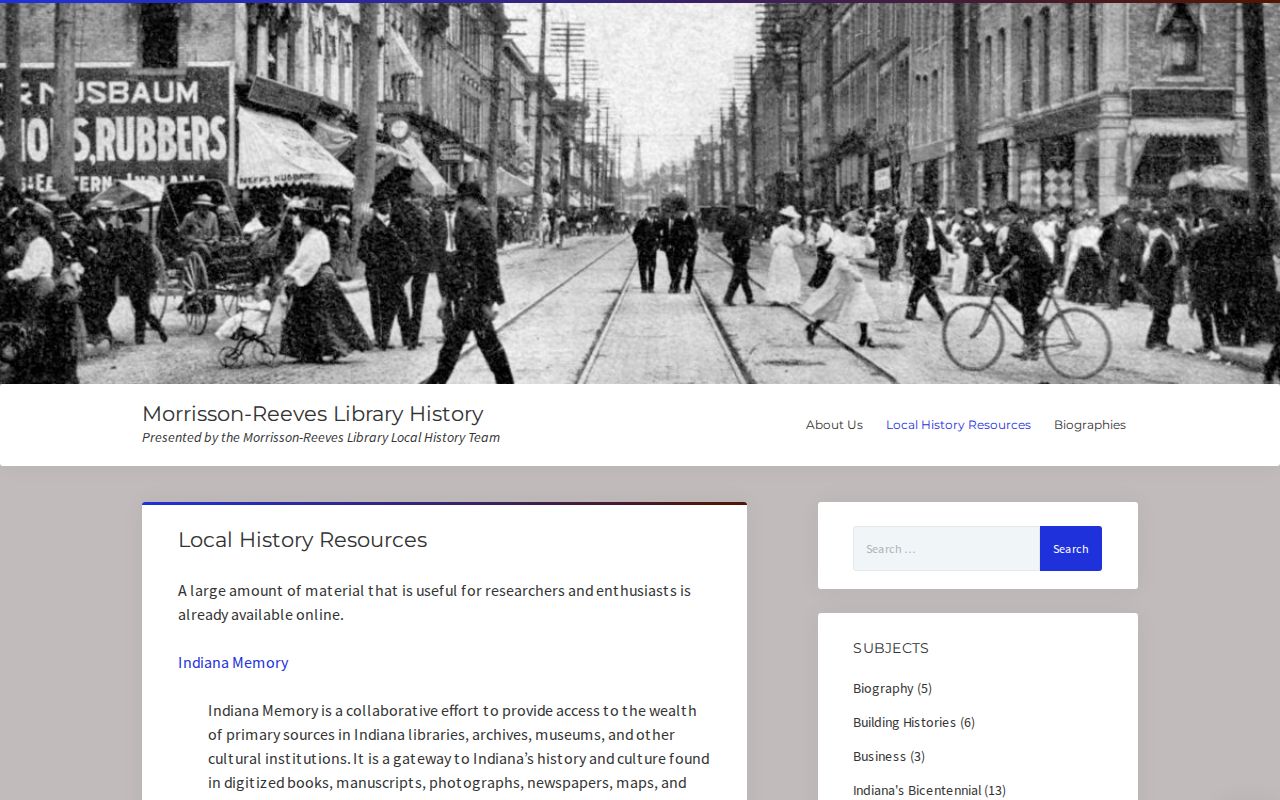Click the site tagline about Local History Team
This screenshot has height=800, width=1280.
[x=321, y=437]
